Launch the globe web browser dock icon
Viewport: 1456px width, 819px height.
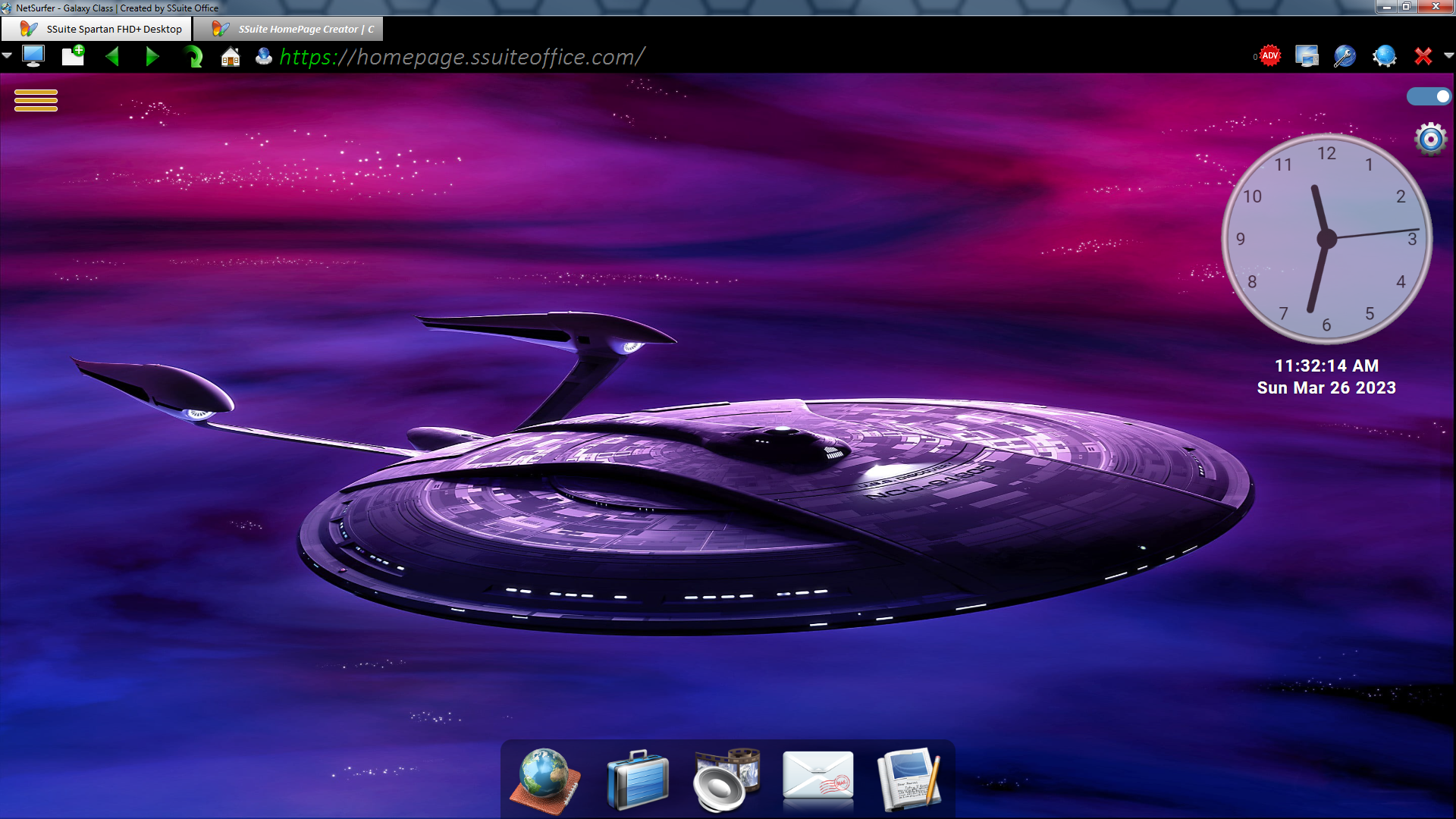tap(545, 781)
